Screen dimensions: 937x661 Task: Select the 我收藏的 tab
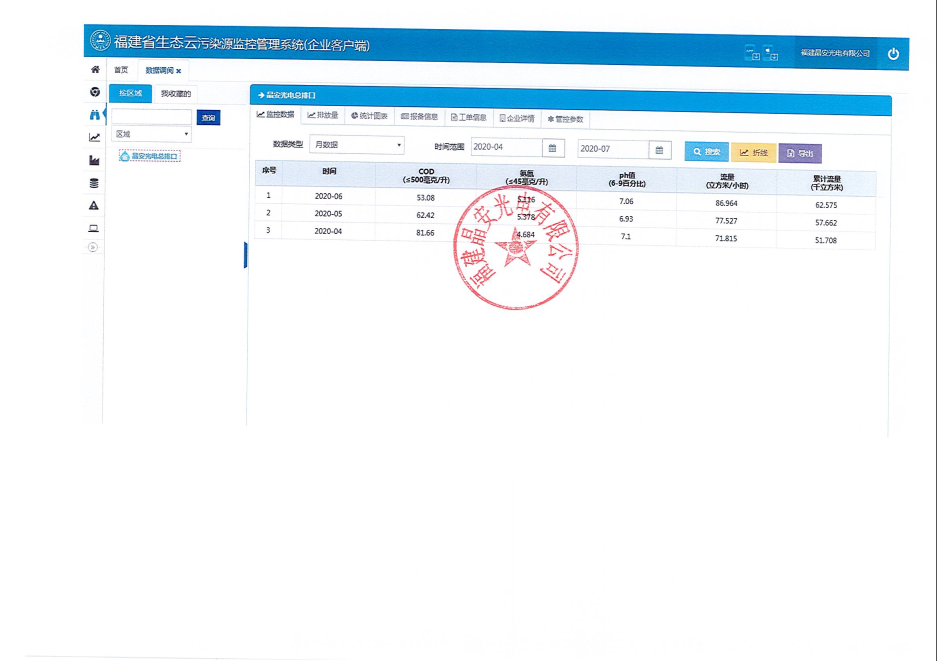(175, 93)
